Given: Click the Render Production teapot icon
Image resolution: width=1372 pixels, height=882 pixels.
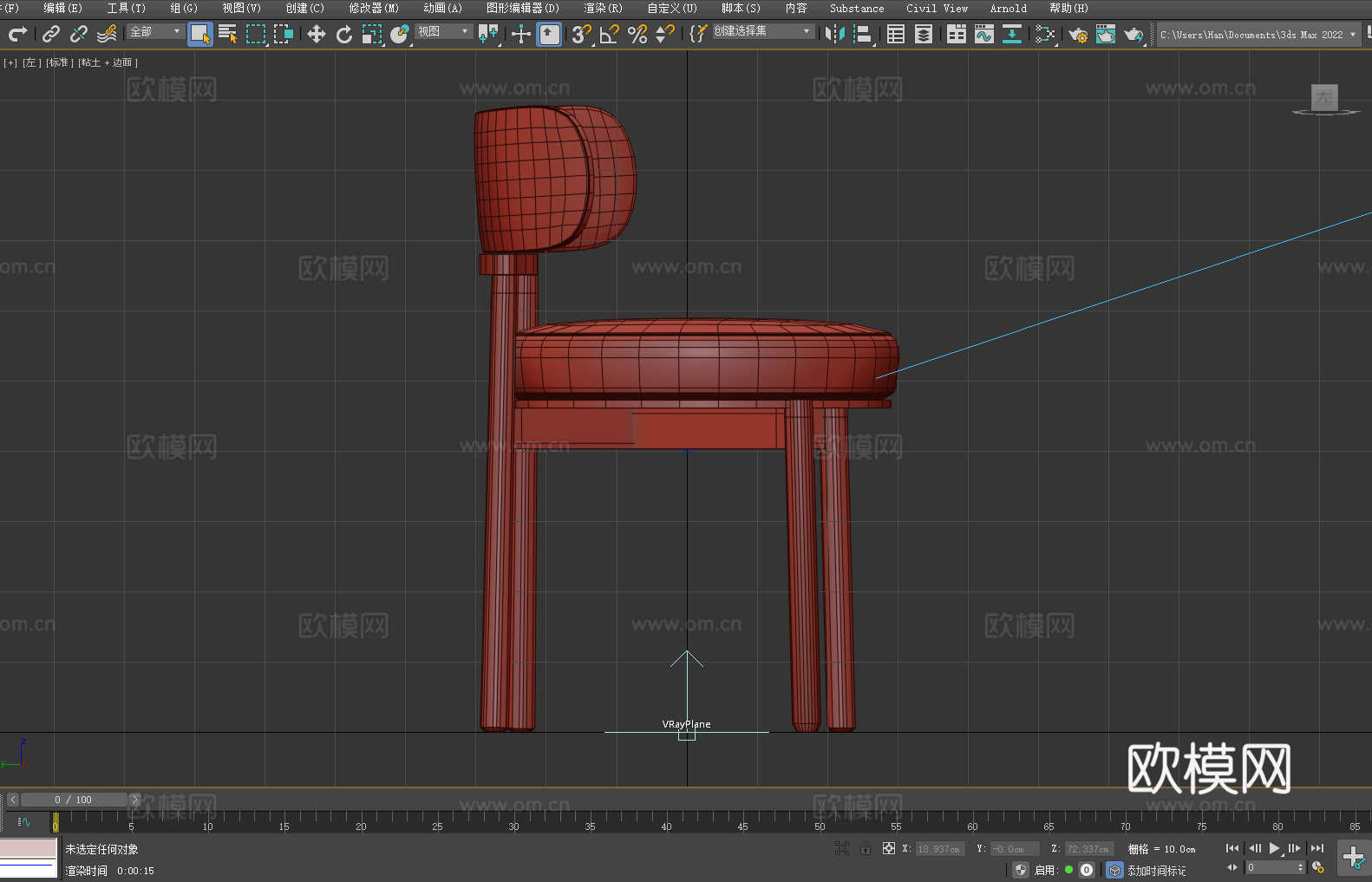Looking at the screenshot, I should 1134,34.
